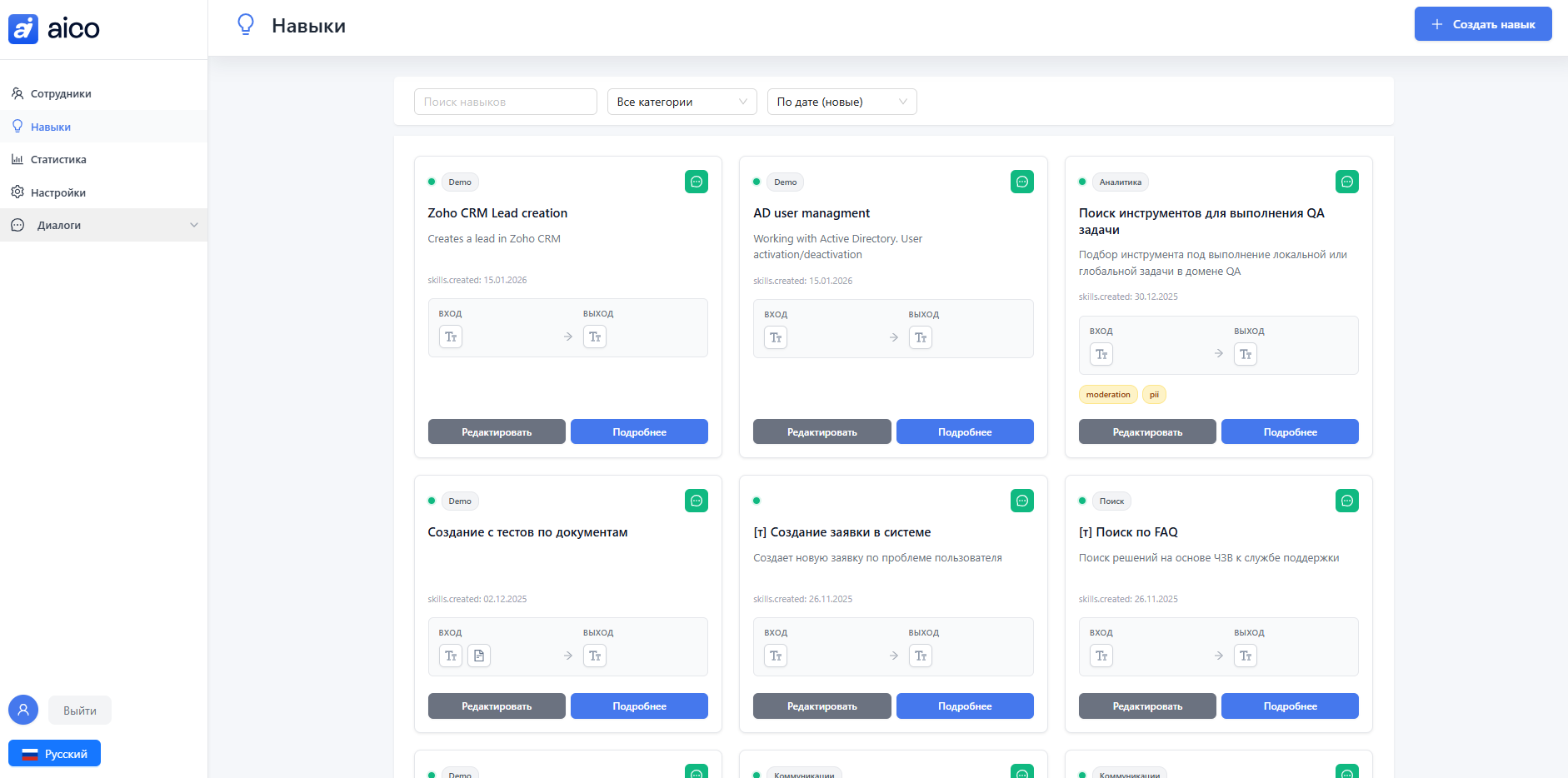
Task: Click the pii tag on QA card
Action: coord(1154,395)
